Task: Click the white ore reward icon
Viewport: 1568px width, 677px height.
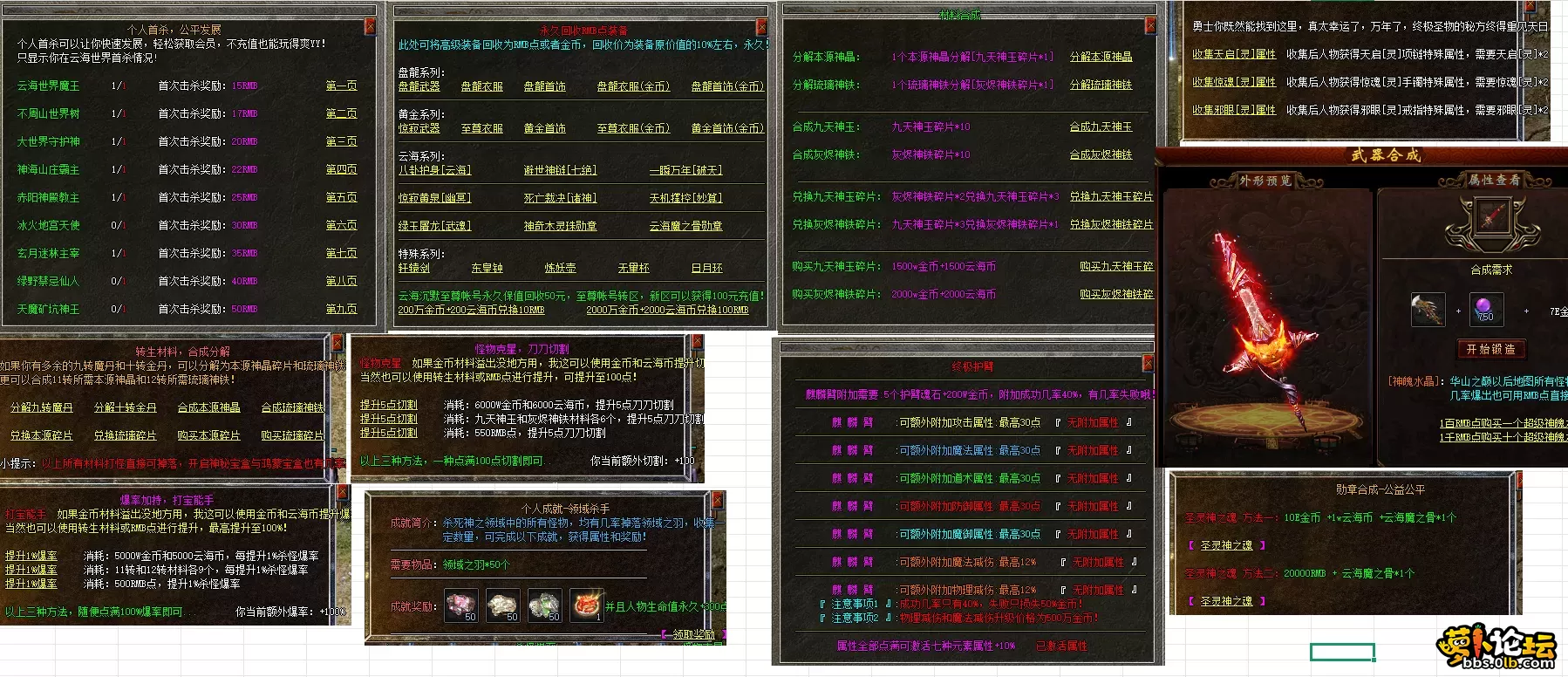Action: (x=502, y=605)
